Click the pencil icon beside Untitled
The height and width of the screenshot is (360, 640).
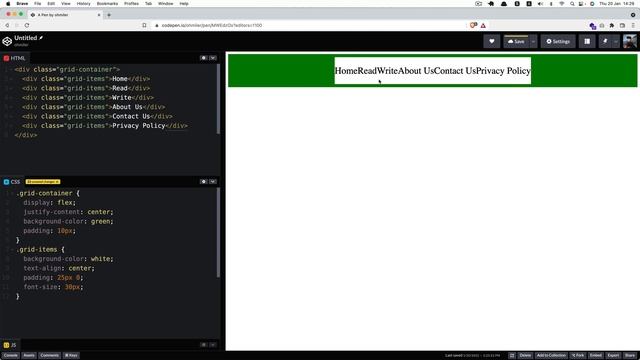(x=41, y=38)
